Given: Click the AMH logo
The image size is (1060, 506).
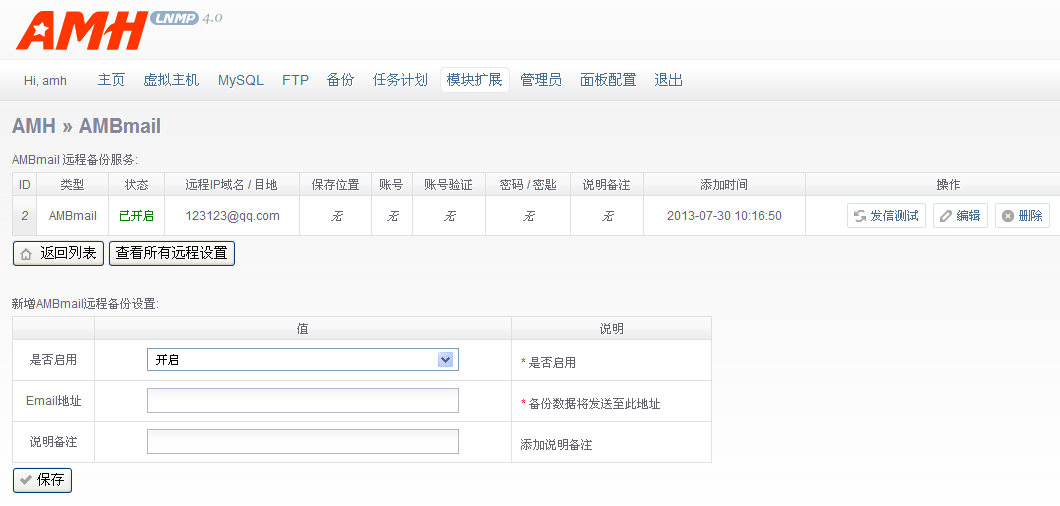Looking at the screenshot, I should click(x=82, y=31).
